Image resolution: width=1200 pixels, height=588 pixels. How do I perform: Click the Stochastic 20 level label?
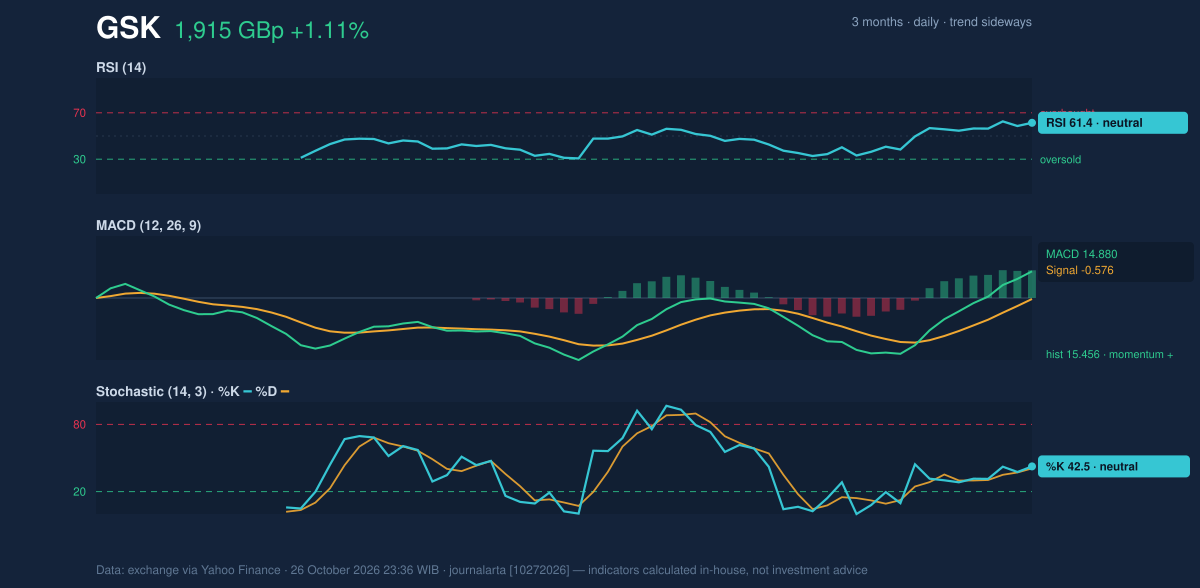(x=80, y=491)
